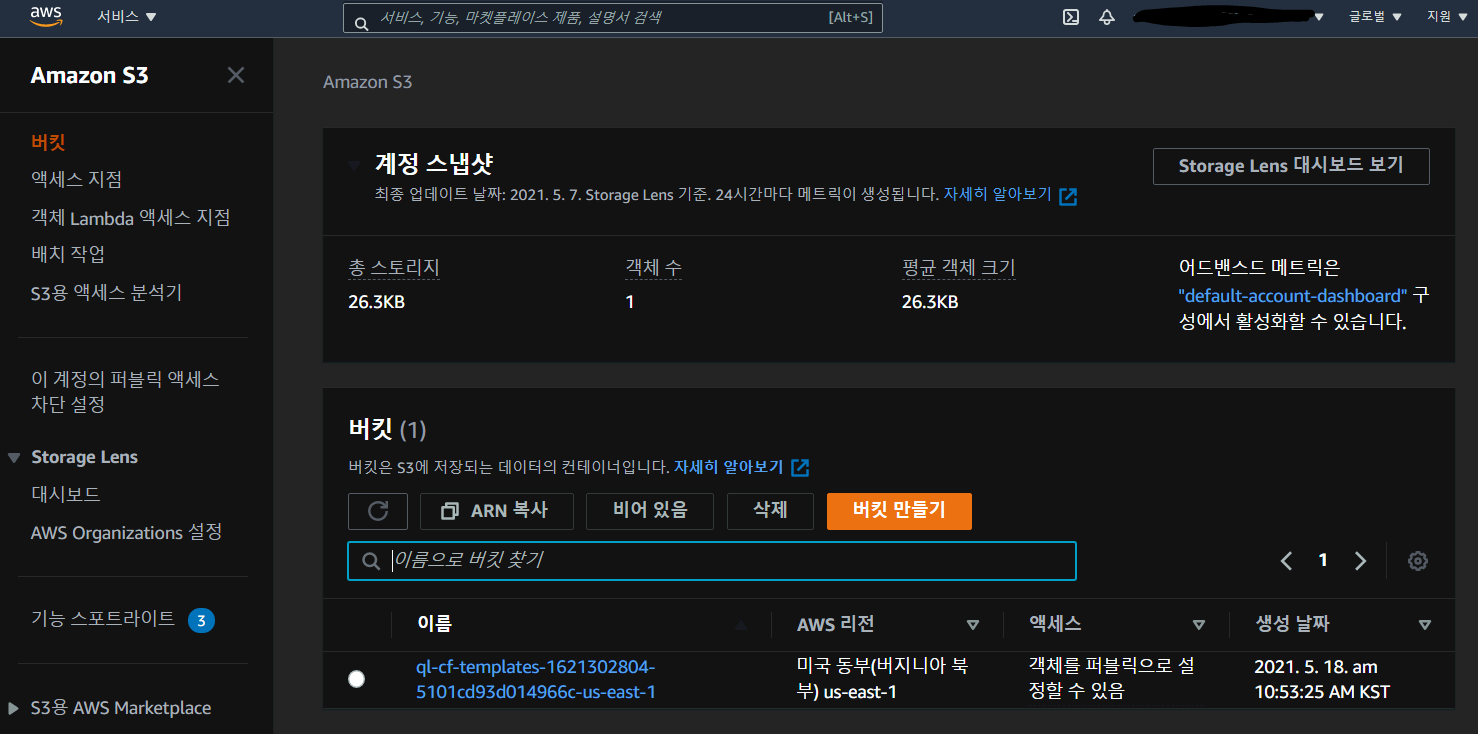
Task: Open 자세히 알아보기 link under 버킷
Action: pos(728,467)
